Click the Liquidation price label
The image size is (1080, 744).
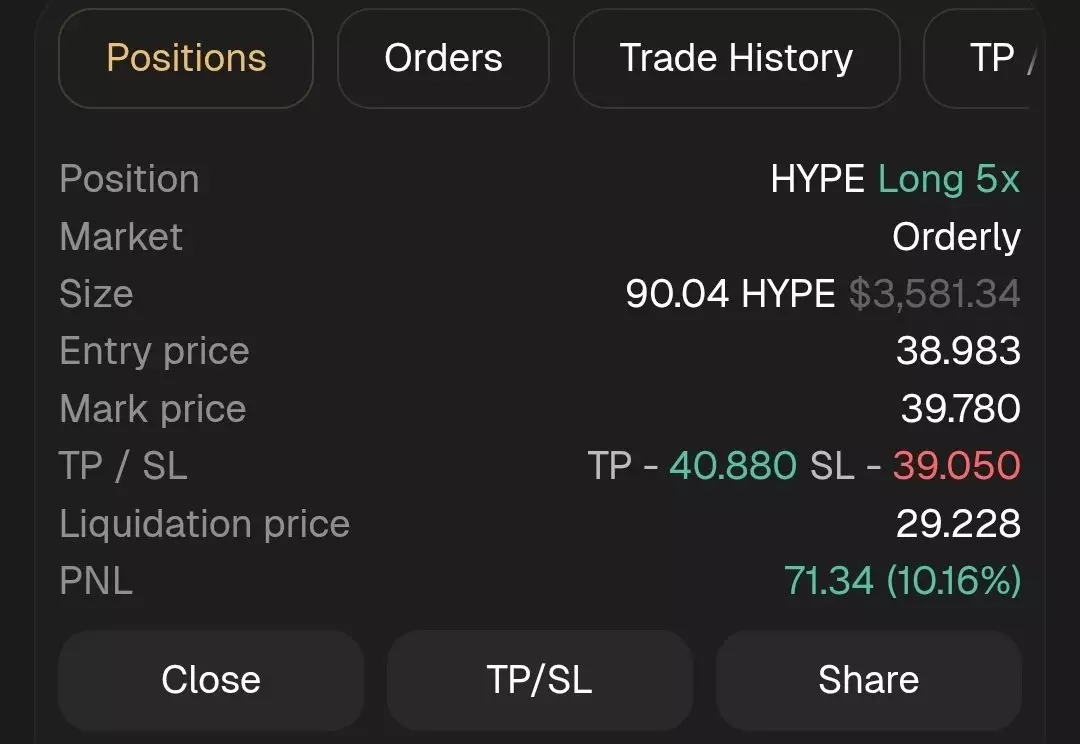tap(204, 524)
